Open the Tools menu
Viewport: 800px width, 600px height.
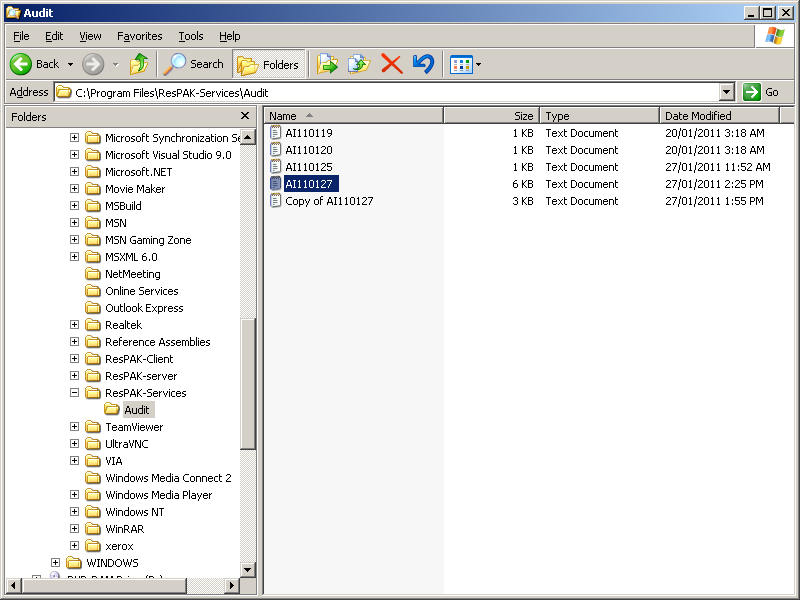[191, 36]
